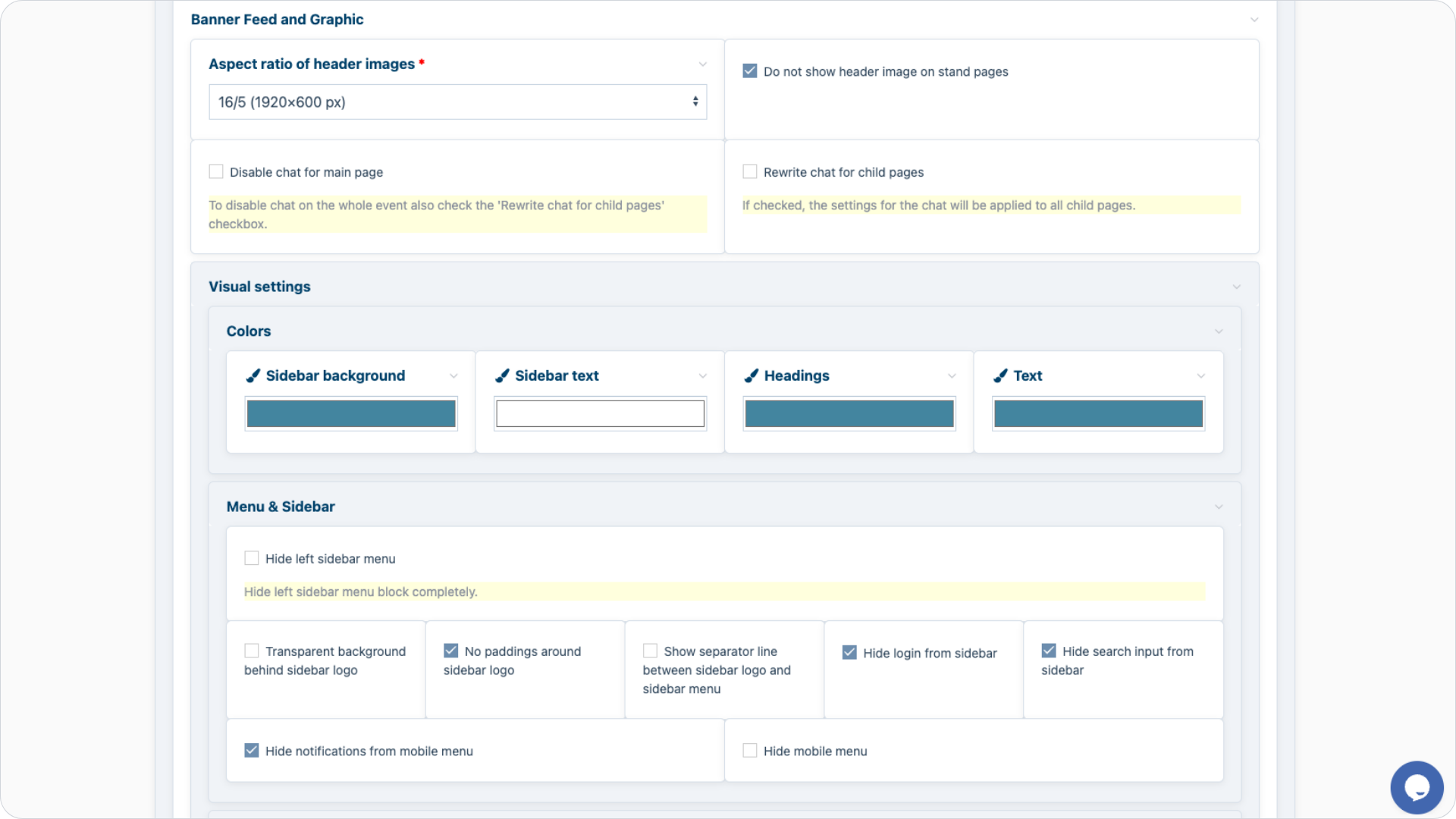1456x819 pixels.
Task: Click the Headings color swatch
Action: tap(849, 414)
